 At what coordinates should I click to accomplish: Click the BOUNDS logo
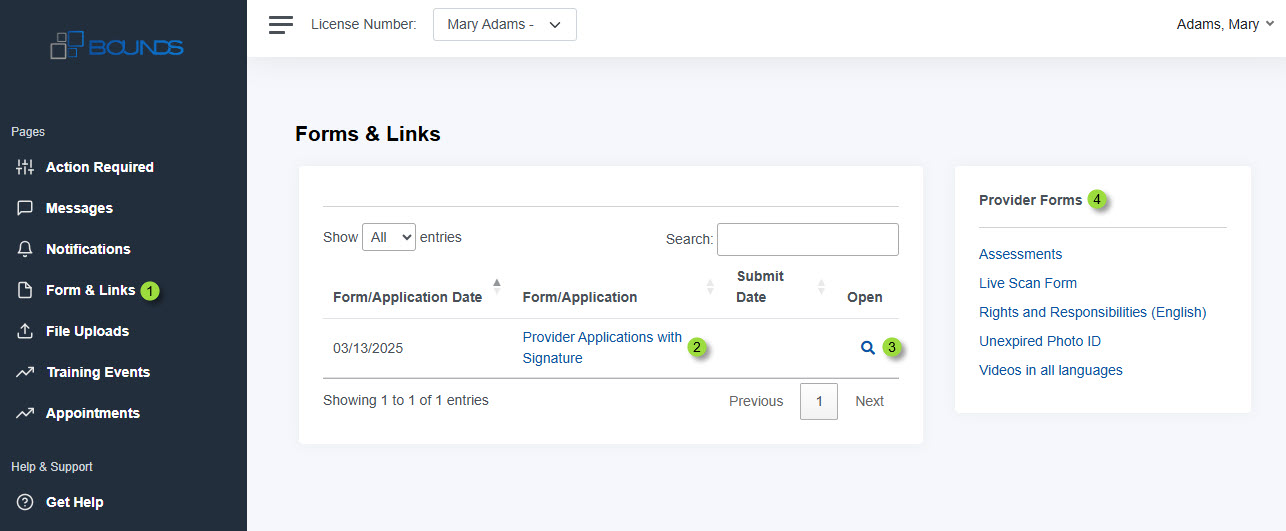pos(117,46)
